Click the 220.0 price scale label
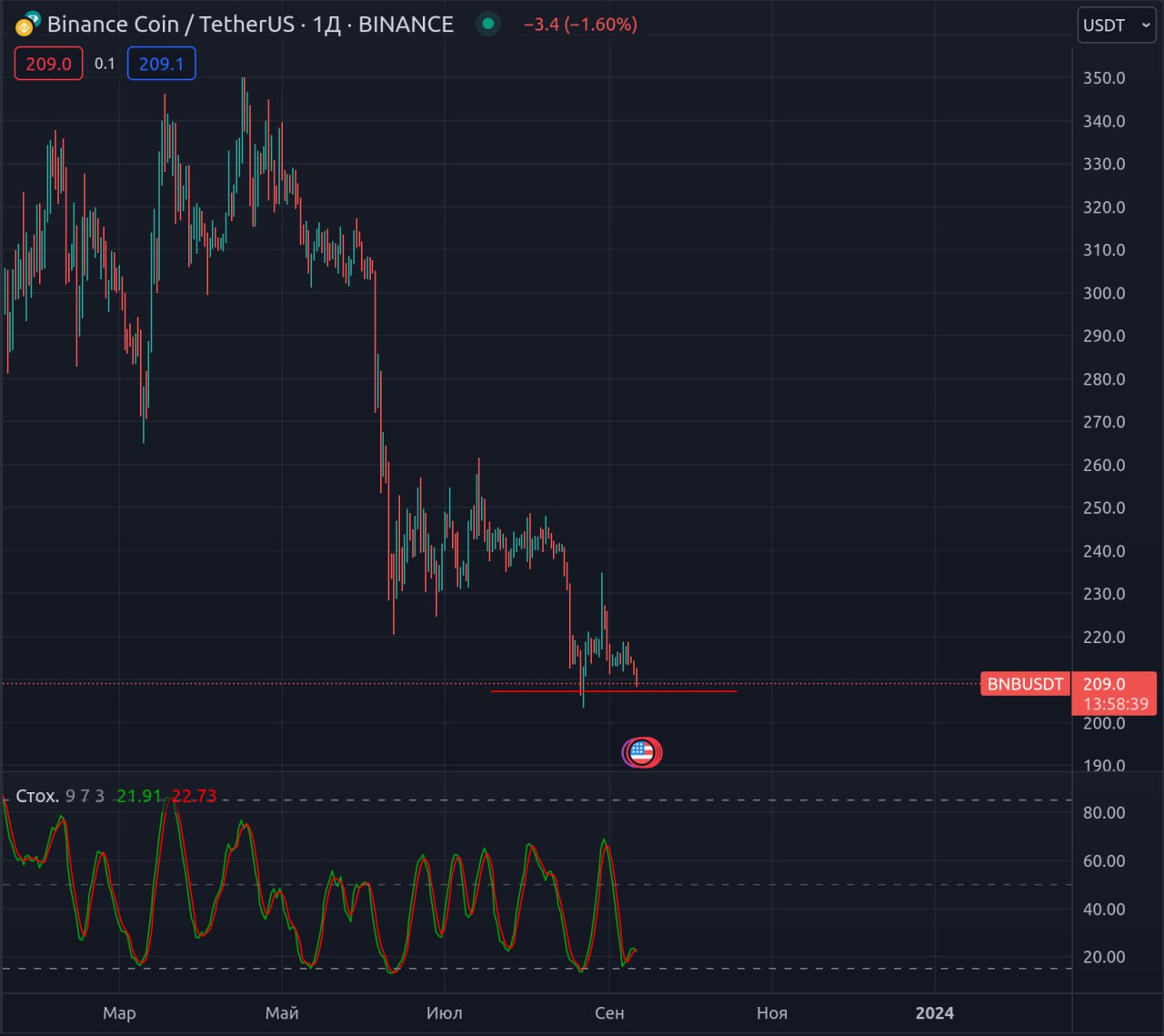The height and width of the screenshot is (1036, 1164). (x=1104, y=637)
